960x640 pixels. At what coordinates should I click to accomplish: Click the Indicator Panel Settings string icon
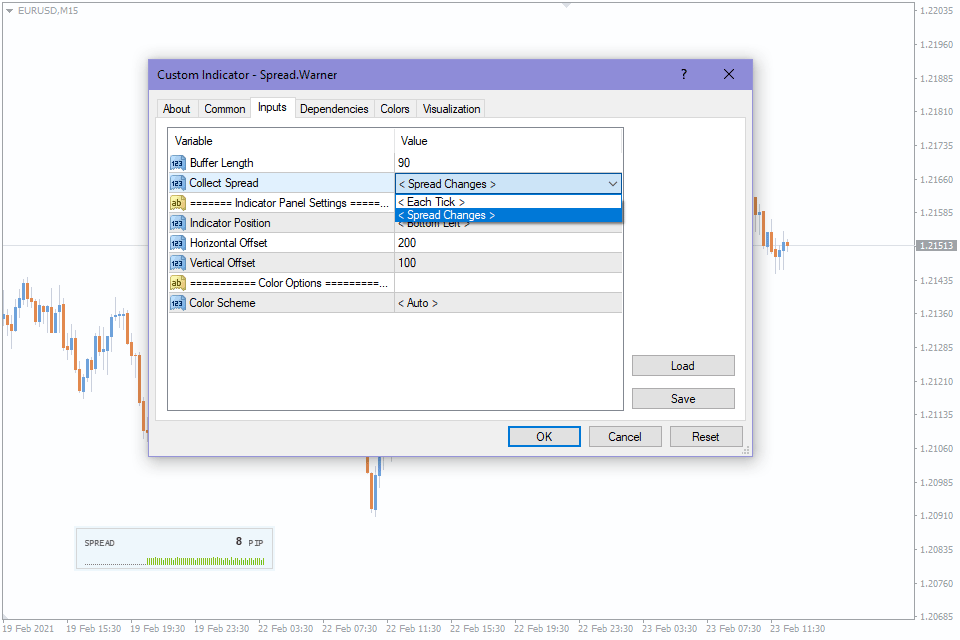(x=178, y=203)
